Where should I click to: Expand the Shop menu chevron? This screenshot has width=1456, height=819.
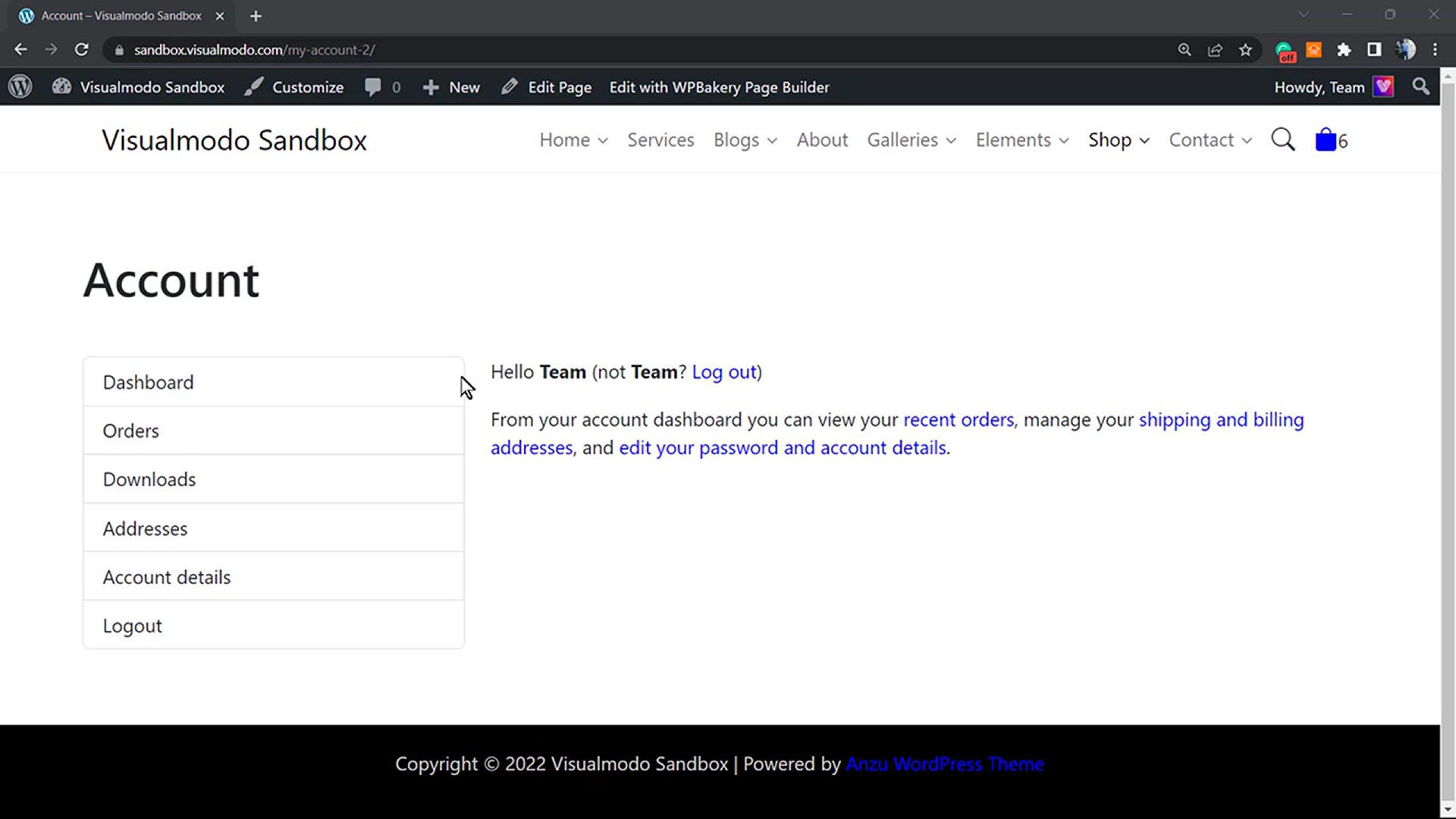click(1144, 141)
